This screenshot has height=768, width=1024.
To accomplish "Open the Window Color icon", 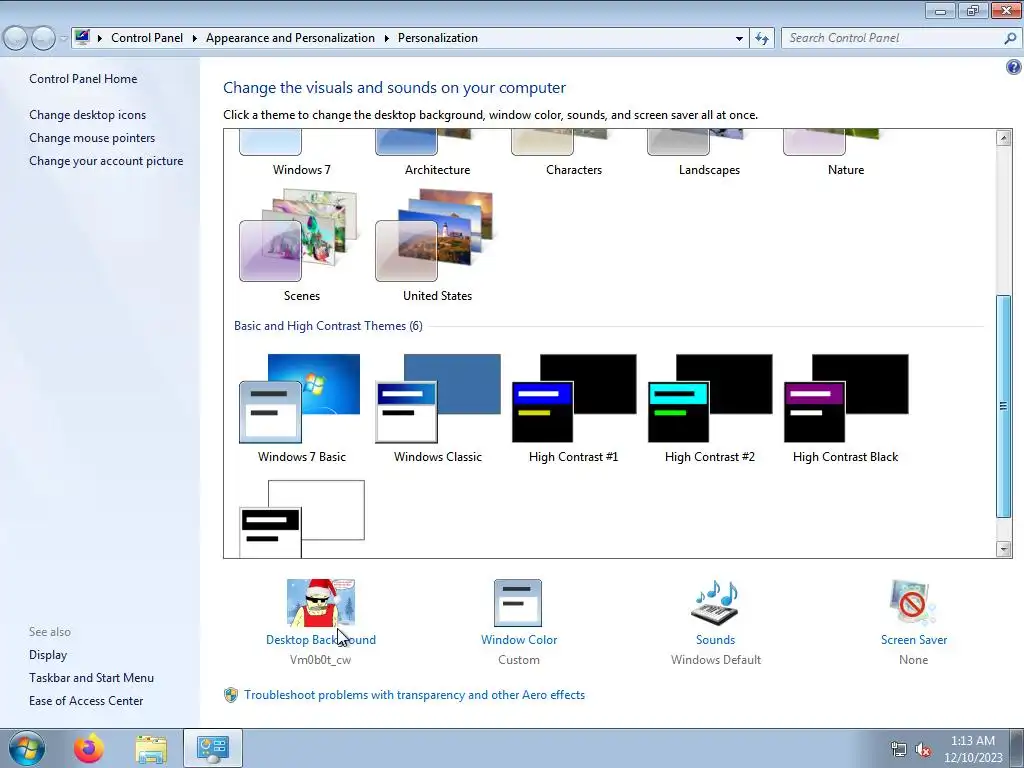I will coord(518,603).
